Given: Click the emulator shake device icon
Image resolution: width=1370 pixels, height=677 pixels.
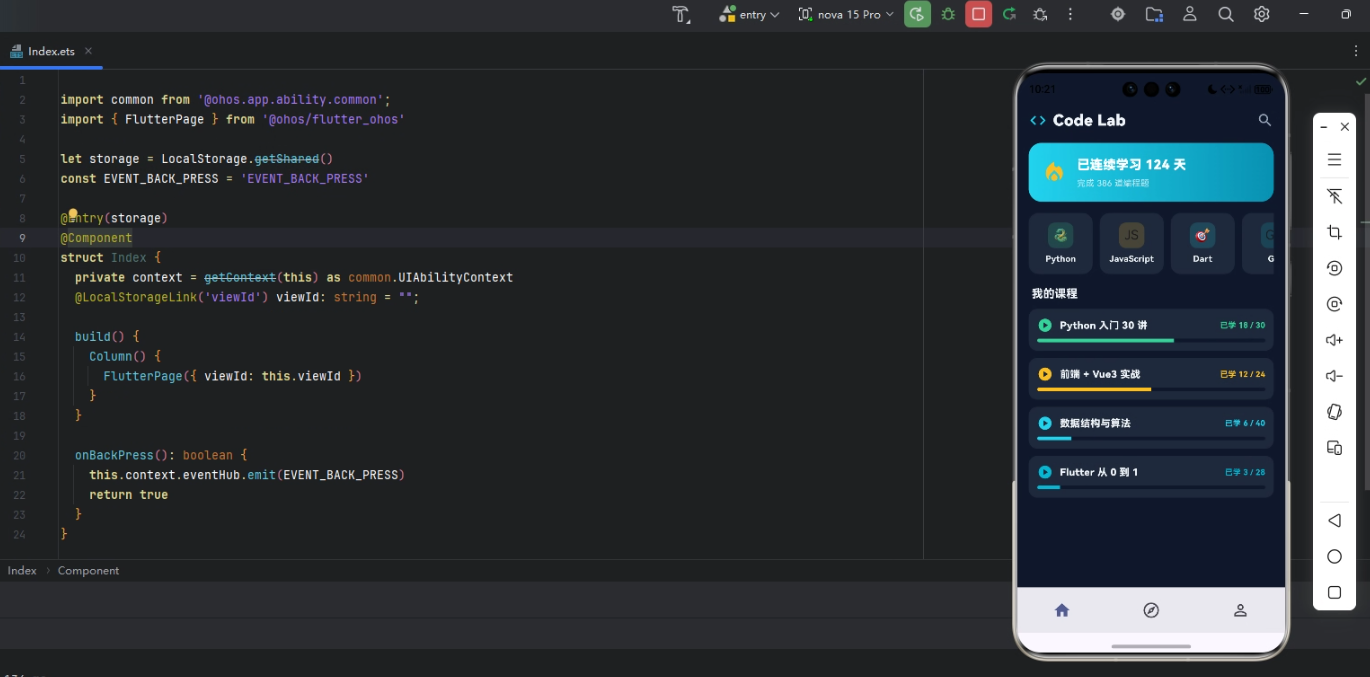Looking at the screenshot, I should coord(1334,412).
